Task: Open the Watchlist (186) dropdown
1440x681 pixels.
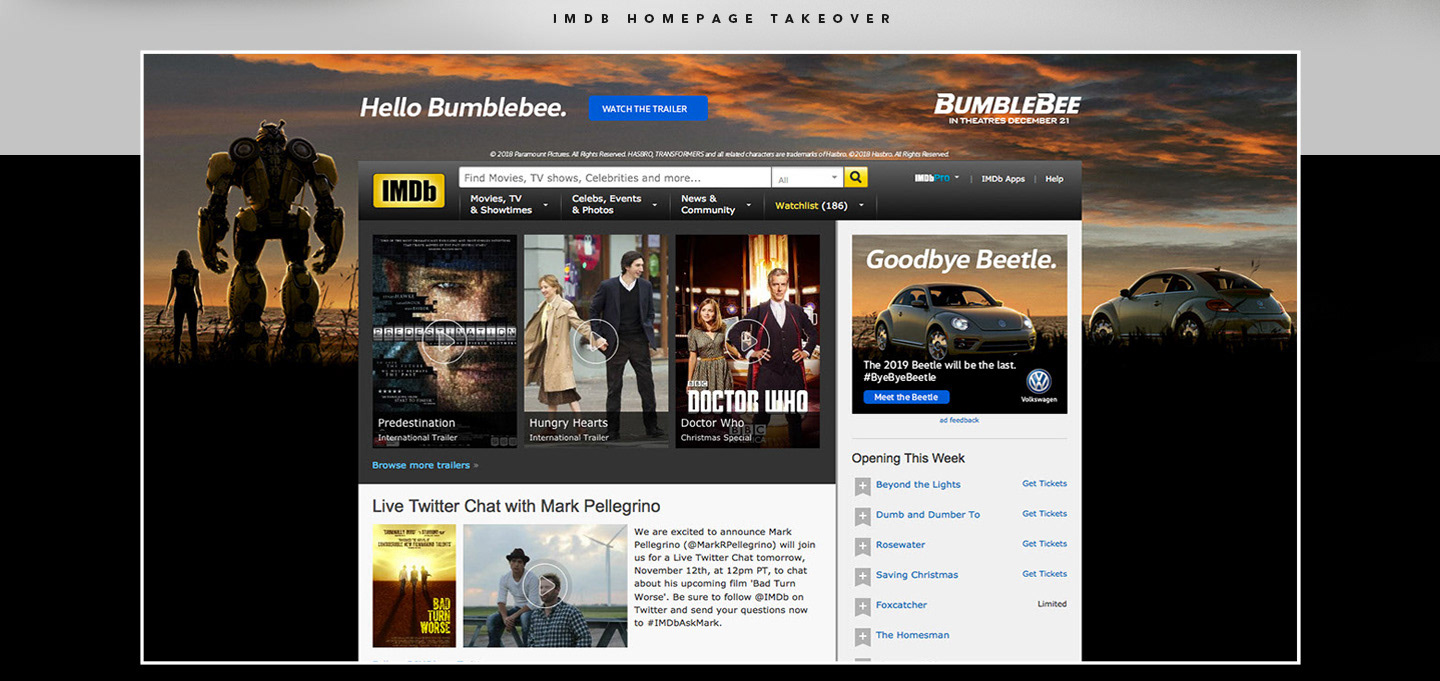Action: [x=820, y=205]
